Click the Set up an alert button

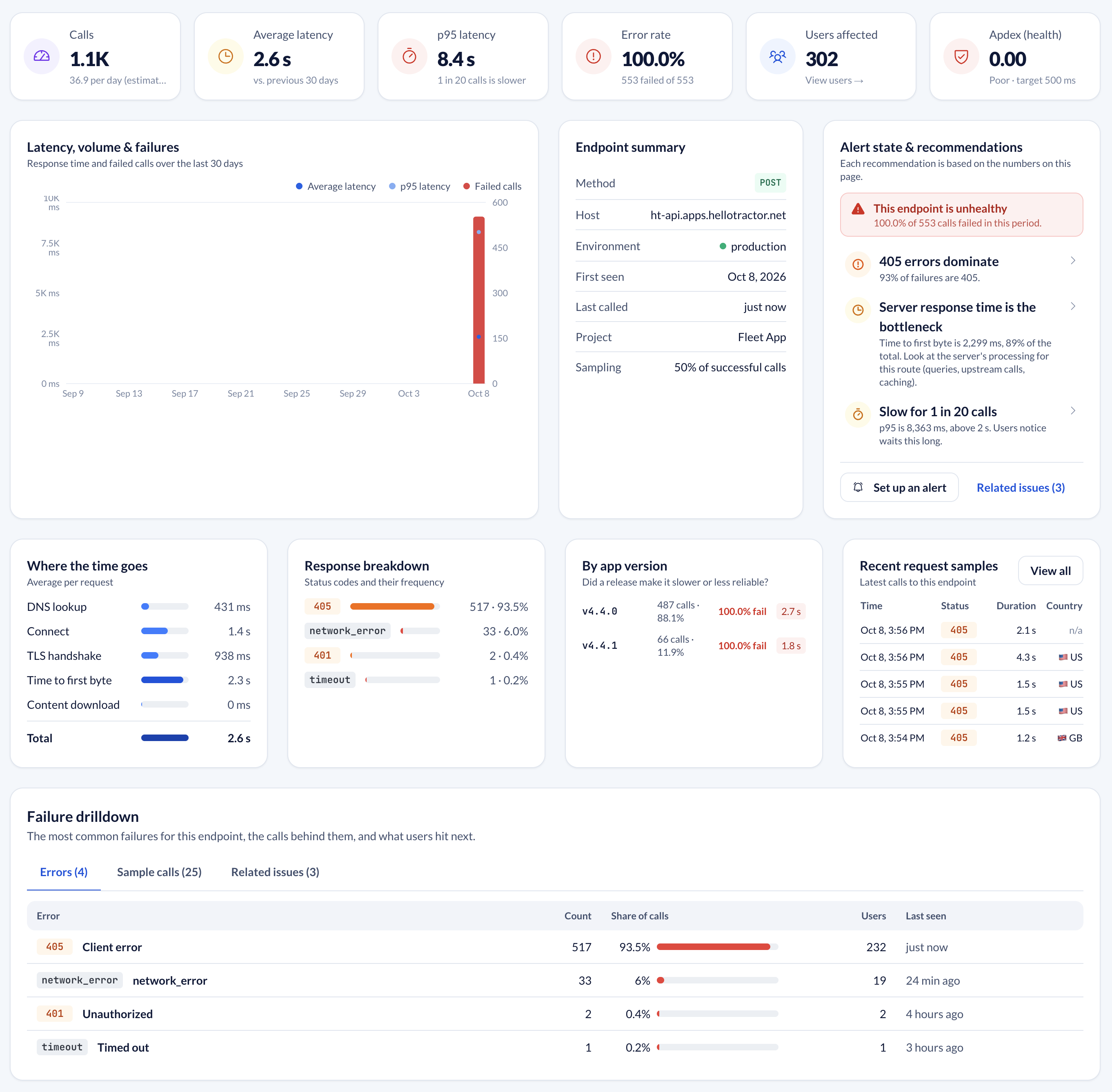(x=898, y=488)
